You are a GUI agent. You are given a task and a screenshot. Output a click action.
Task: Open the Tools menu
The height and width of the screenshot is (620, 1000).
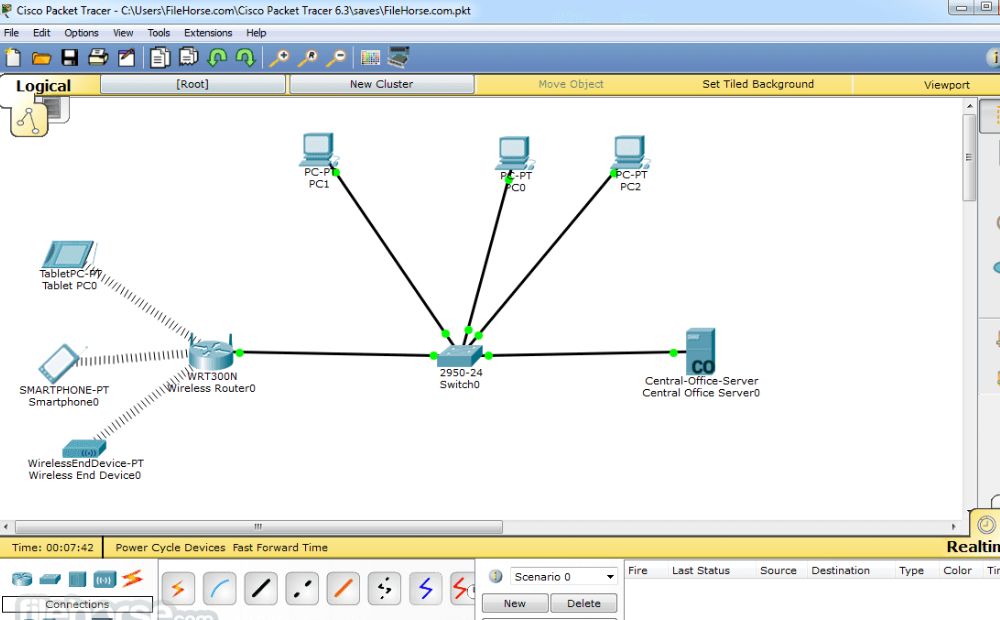pyautogui.click(x=159, y=33)
